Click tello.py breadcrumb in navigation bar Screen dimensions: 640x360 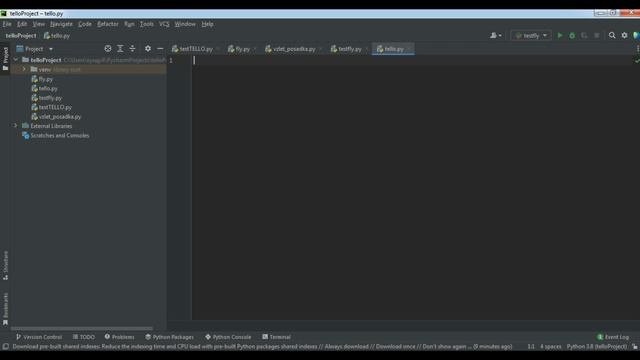(x=57, y=36)
